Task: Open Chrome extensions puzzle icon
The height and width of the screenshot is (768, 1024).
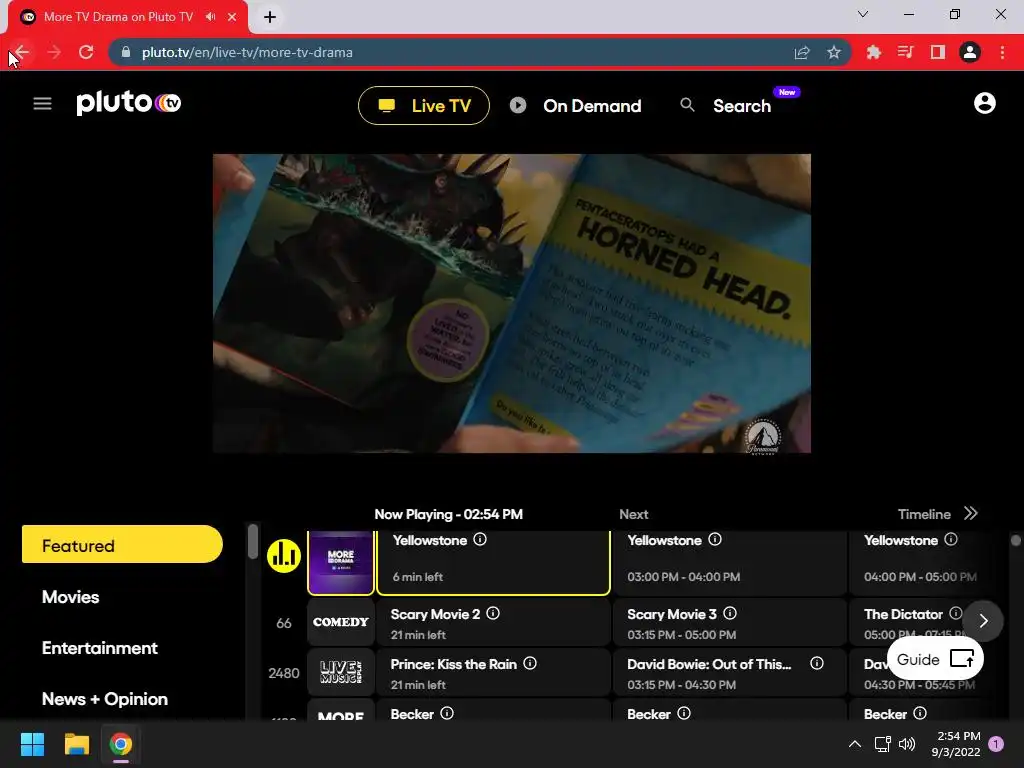Action: pyautogui.click(x=873, y=52)
